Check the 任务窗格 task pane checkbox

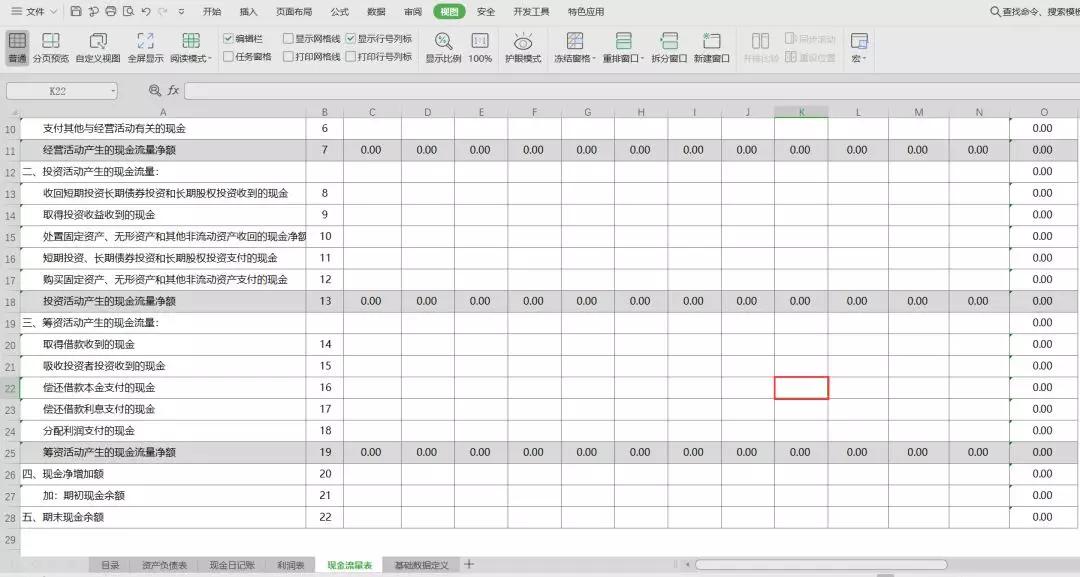[x=228, y=56]
